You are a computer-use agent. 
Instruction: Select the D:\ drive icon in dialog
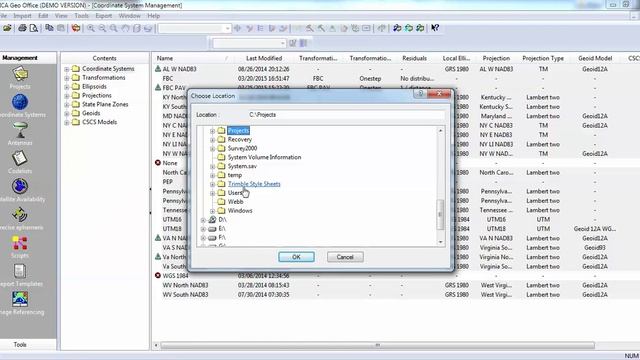pos(212,220)
